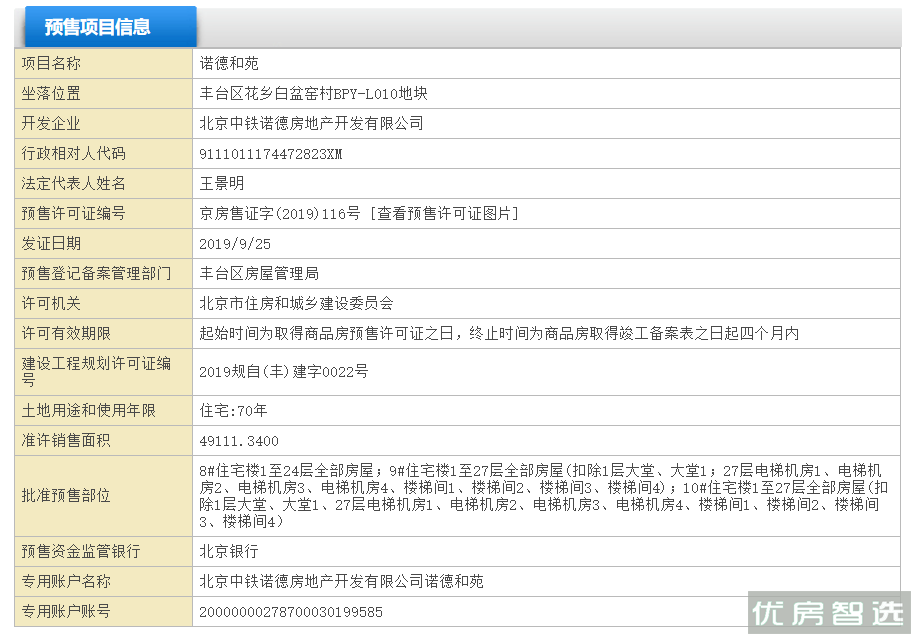911x634 pixels.
Task: Click the developer name 北京中铁诺德房地产开发有限公司
Action: (311, 123)
